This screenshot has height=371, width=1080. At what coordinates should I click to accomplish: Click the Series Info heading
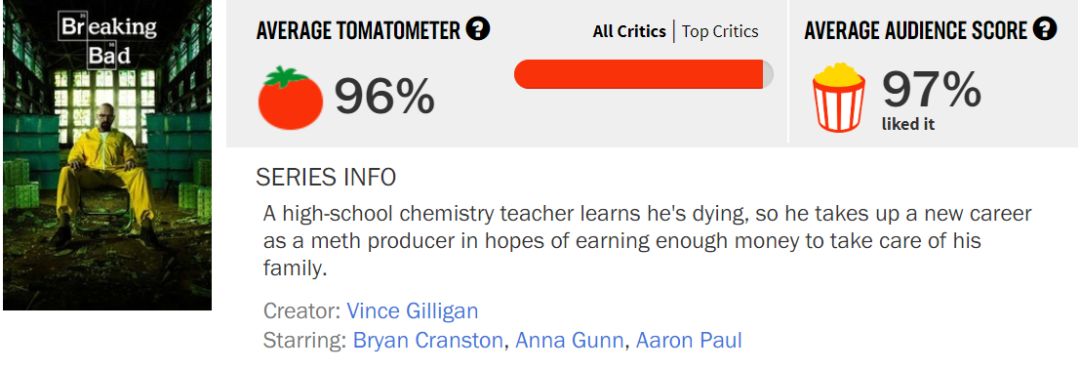[x=326, y=178]
